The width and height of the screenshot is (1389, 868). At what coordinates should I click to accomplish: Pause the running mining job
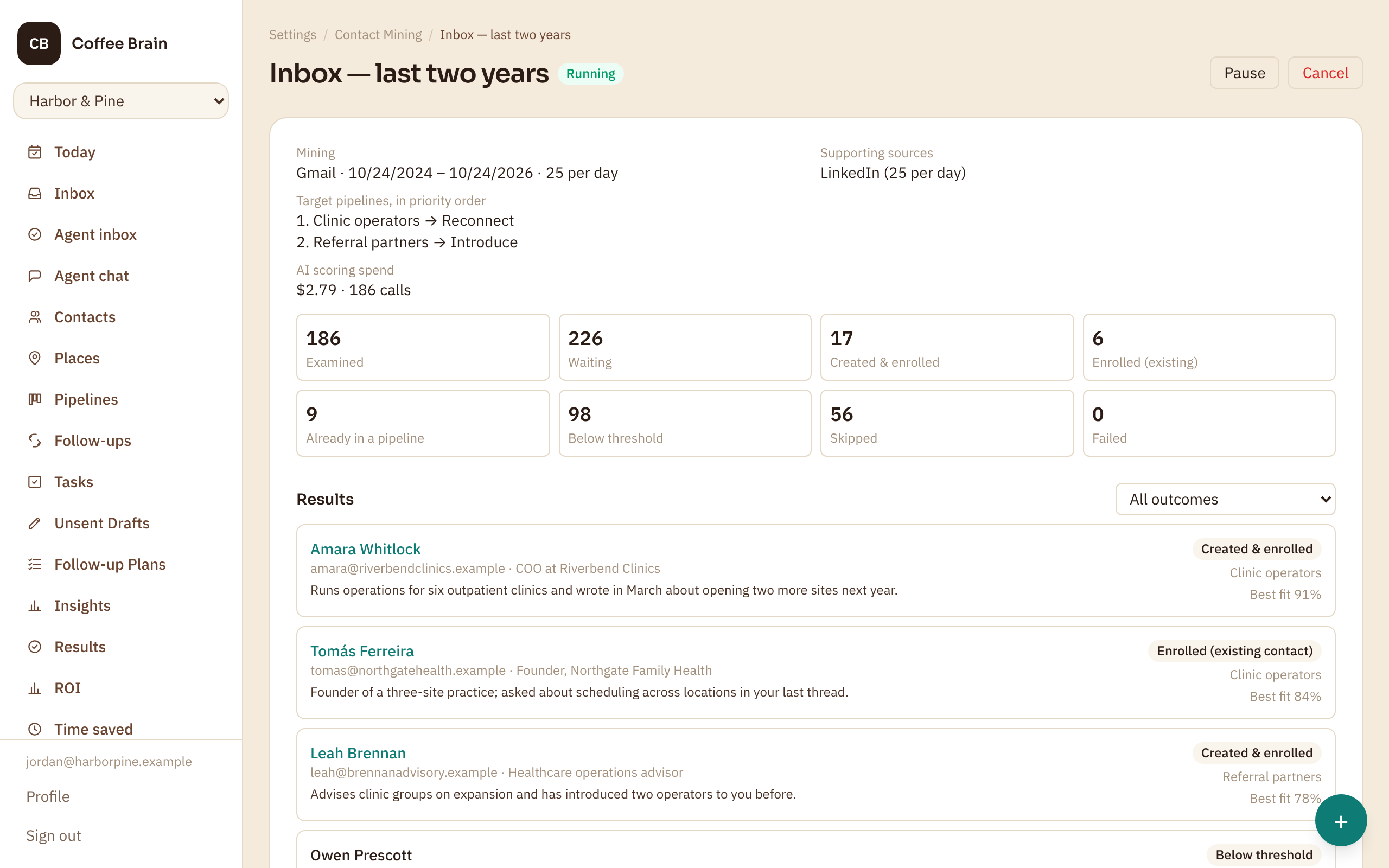point(1244,73)
